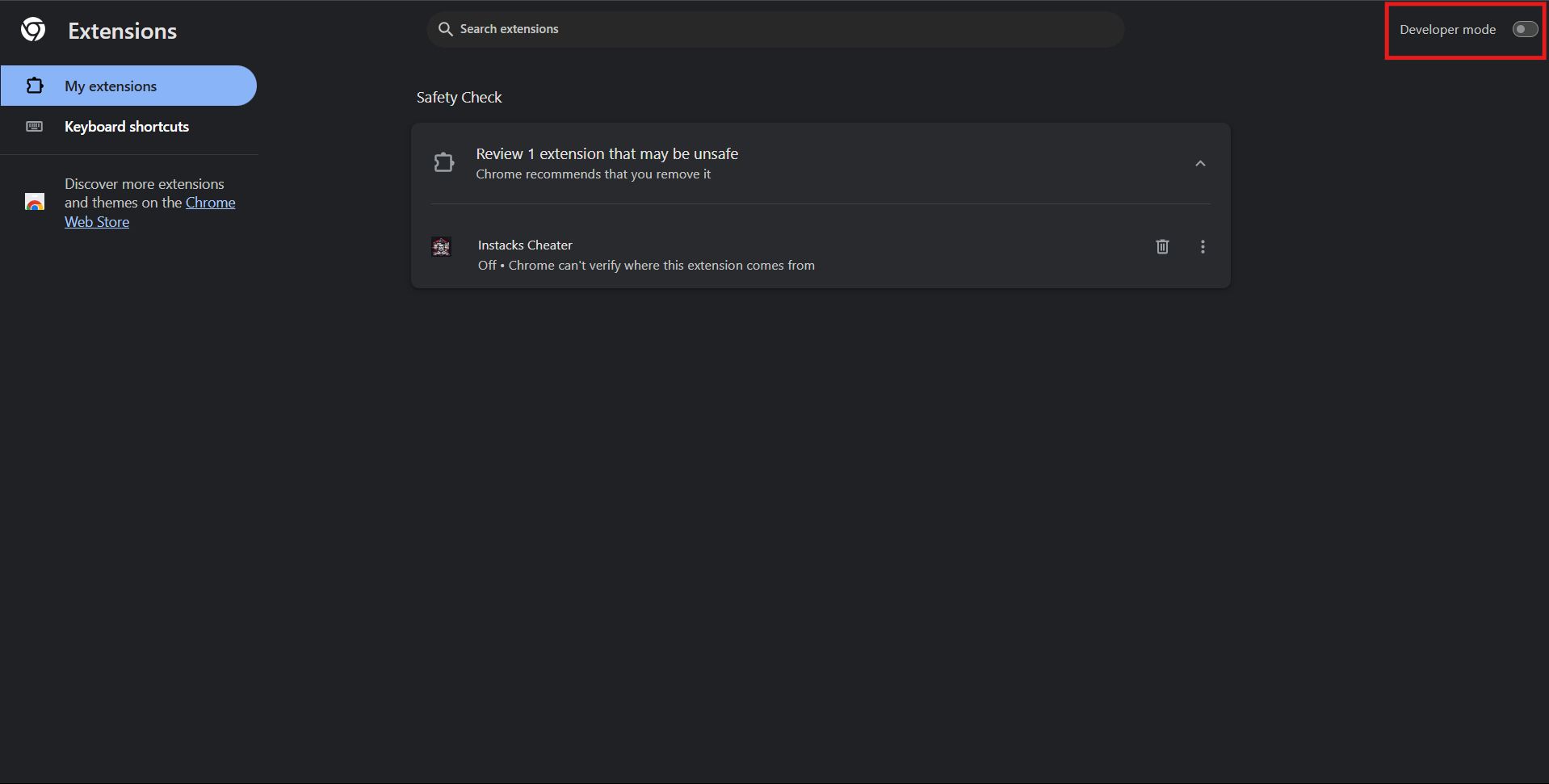Click the magnifying glass search icon
The height and width of the screenshot is (784, 1549).
(445, 29)
